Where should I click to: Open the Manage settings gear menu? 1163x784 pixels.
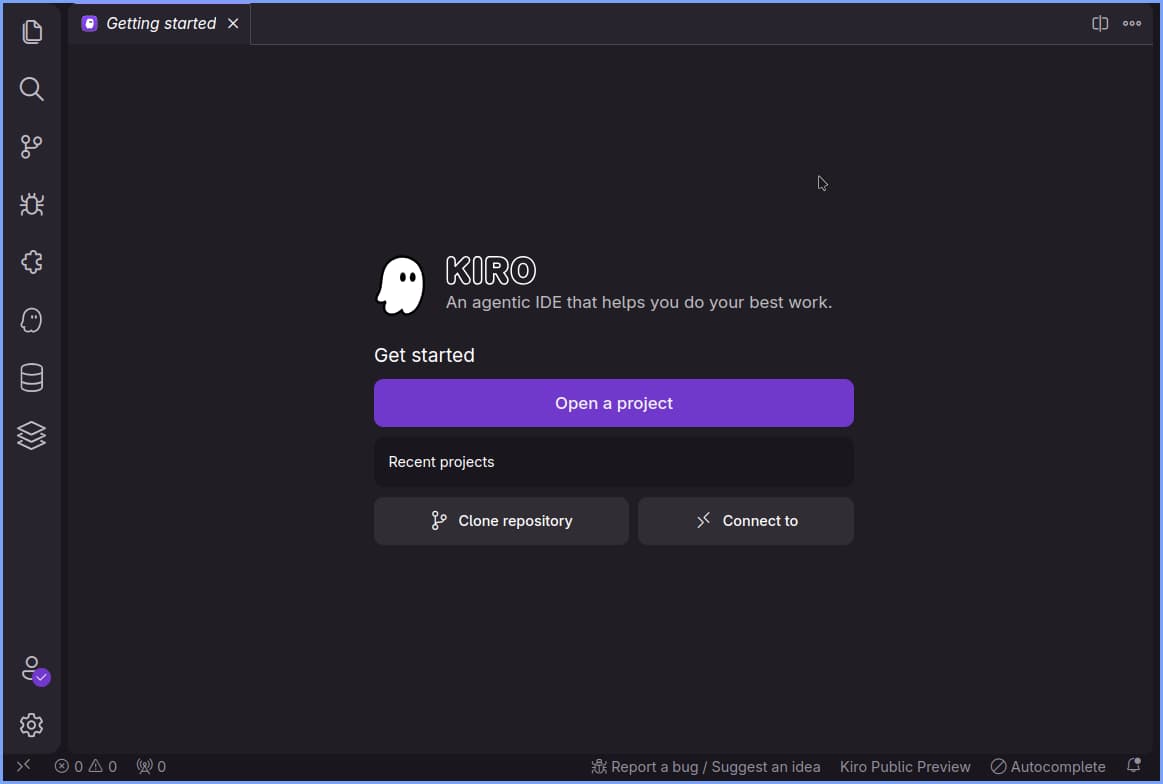[31, 725]
